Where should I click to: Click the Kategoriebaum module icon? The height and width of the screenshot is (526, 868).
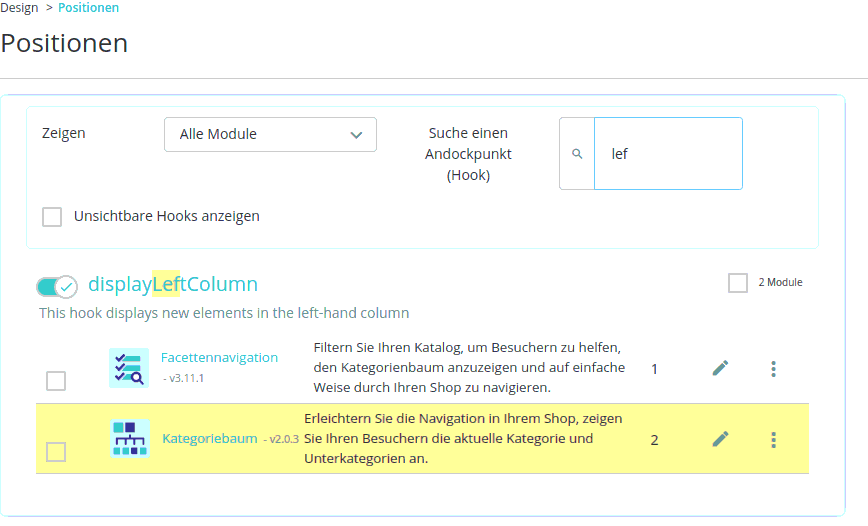130,438
